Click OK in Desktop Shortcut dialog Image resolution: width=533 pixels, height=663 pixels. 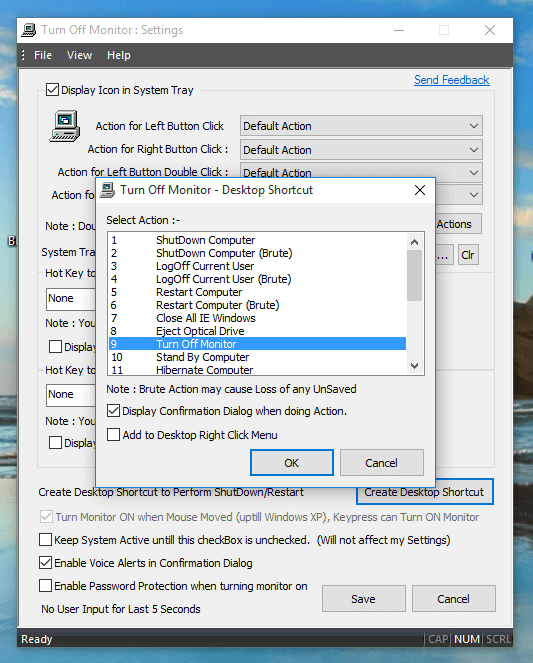click(x=292, y=463)
